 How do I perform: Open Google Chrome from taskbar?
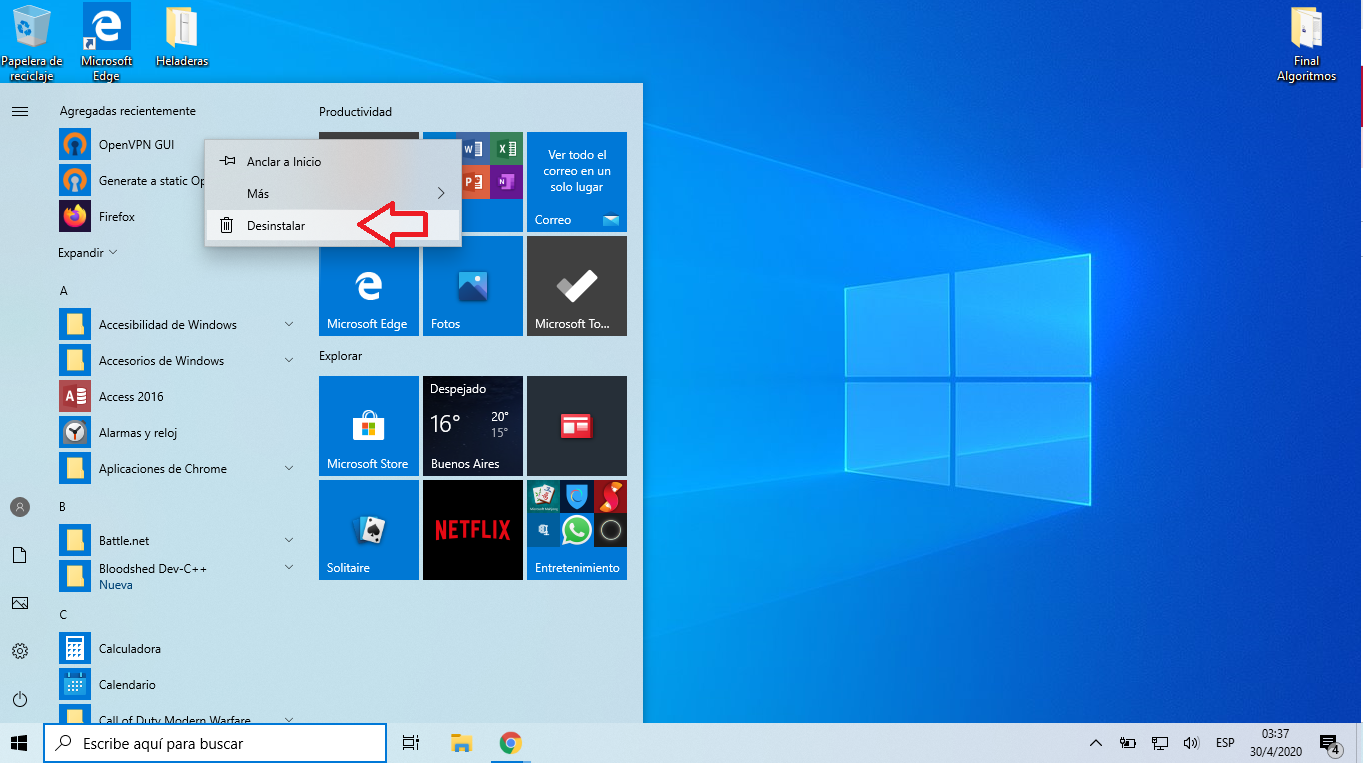pos(510,743)
